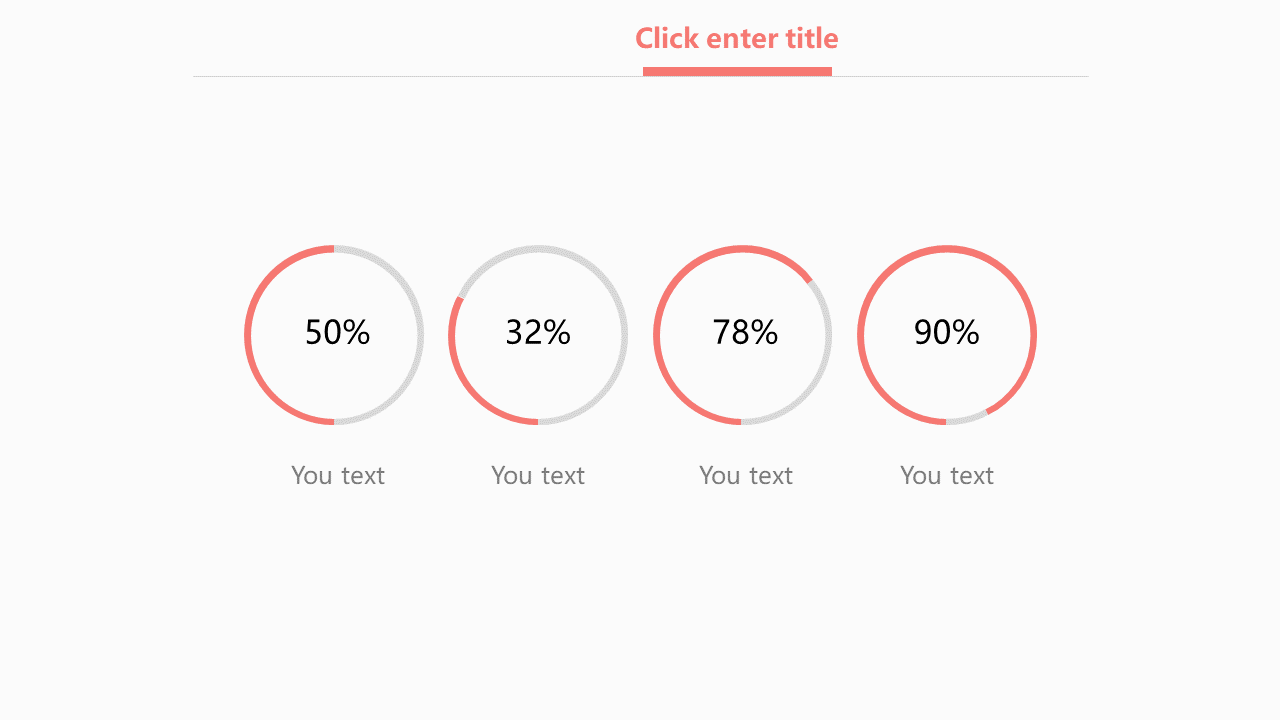Select "You text" caption under 32% ring
Image resolution: width=1280 pixels, height=720 pixels.
[538, 475]
